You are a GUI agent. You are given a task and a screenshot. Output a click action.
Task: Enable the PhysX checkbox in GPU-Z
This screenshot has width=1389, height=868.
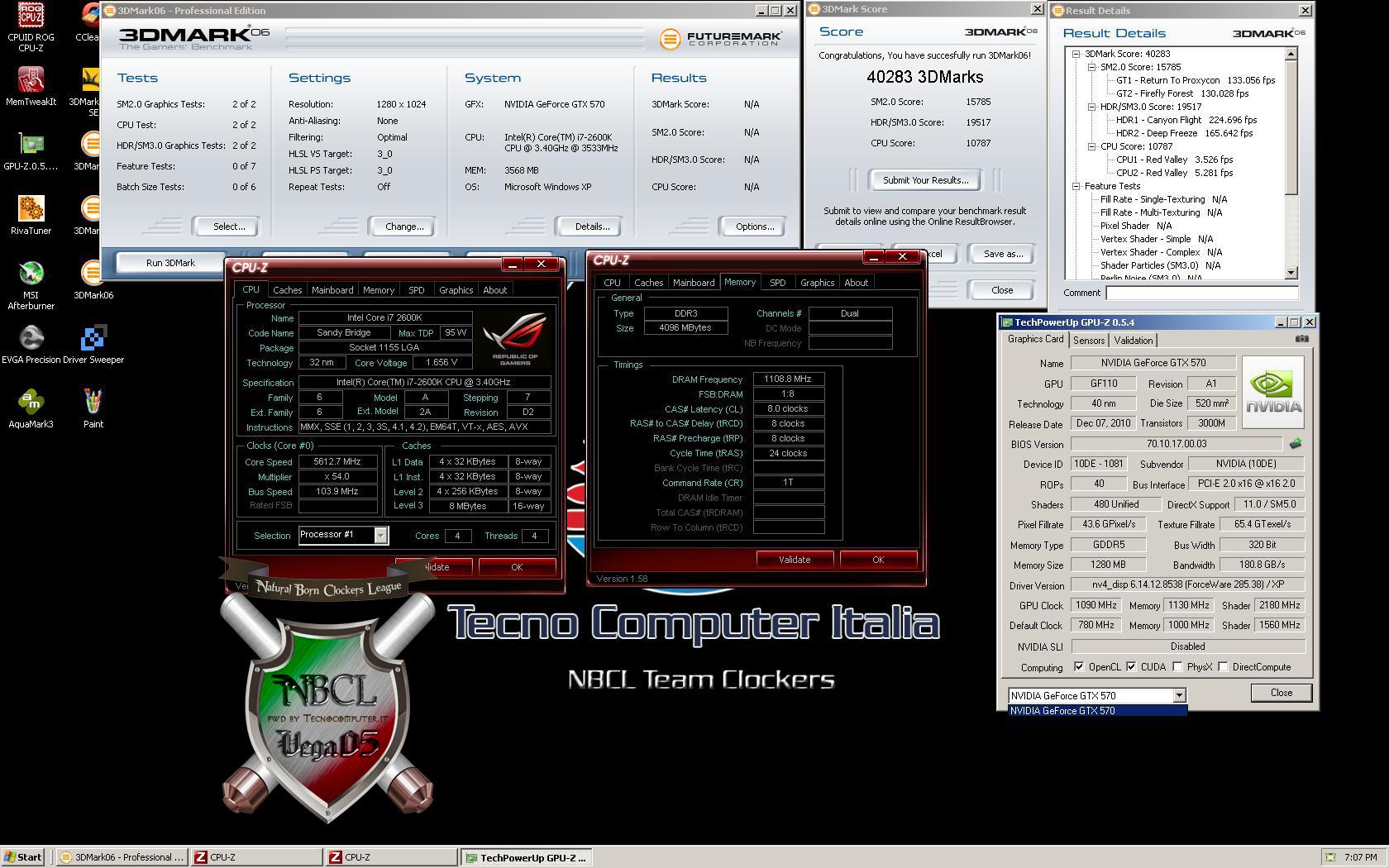[x=1177, y=667]
